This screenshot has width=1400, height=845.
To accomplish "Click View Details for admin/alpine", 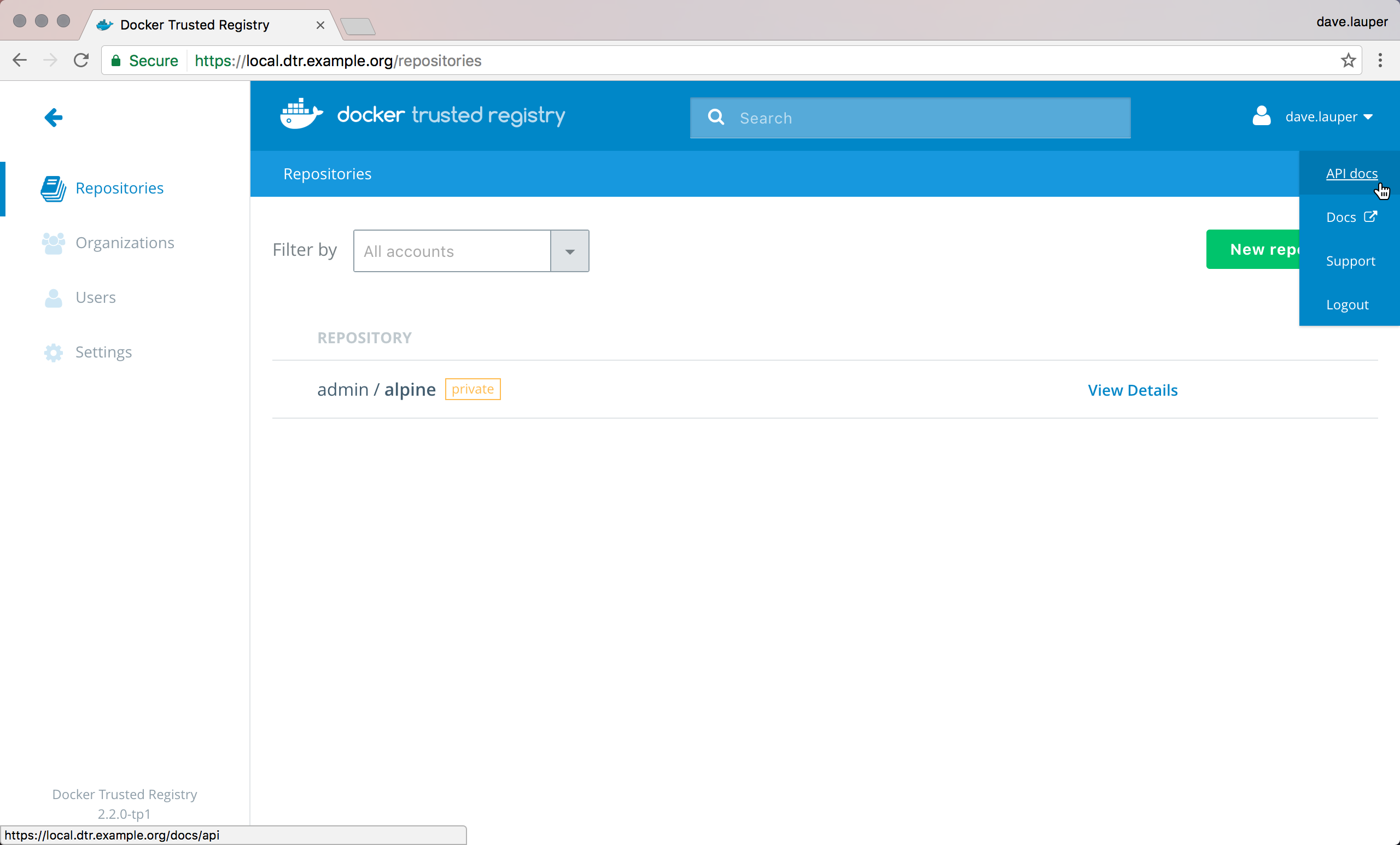I will pyautogui.click(x=1133, y=390).
